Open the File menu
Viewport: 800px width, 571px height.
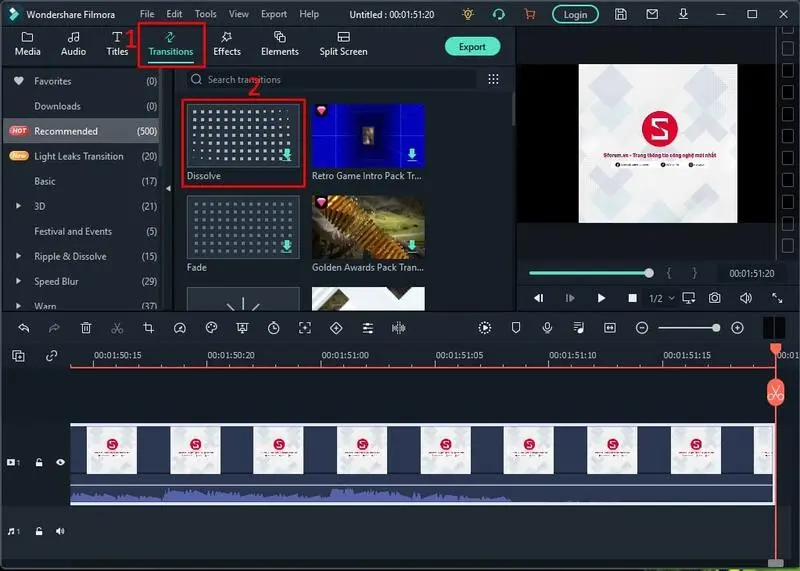(x=147, y=14)
